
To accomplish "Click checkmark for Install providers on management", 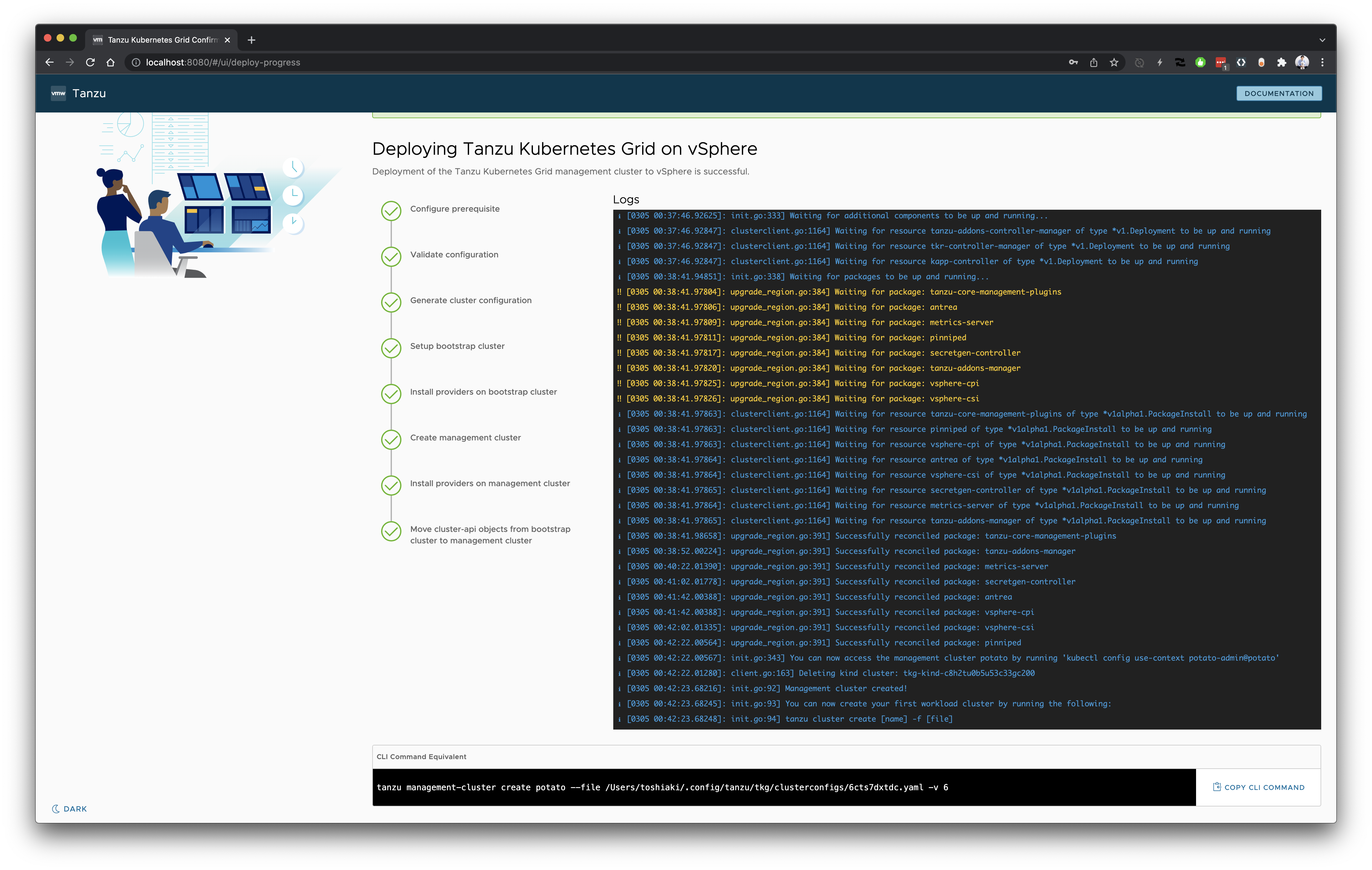I will 391,485.
